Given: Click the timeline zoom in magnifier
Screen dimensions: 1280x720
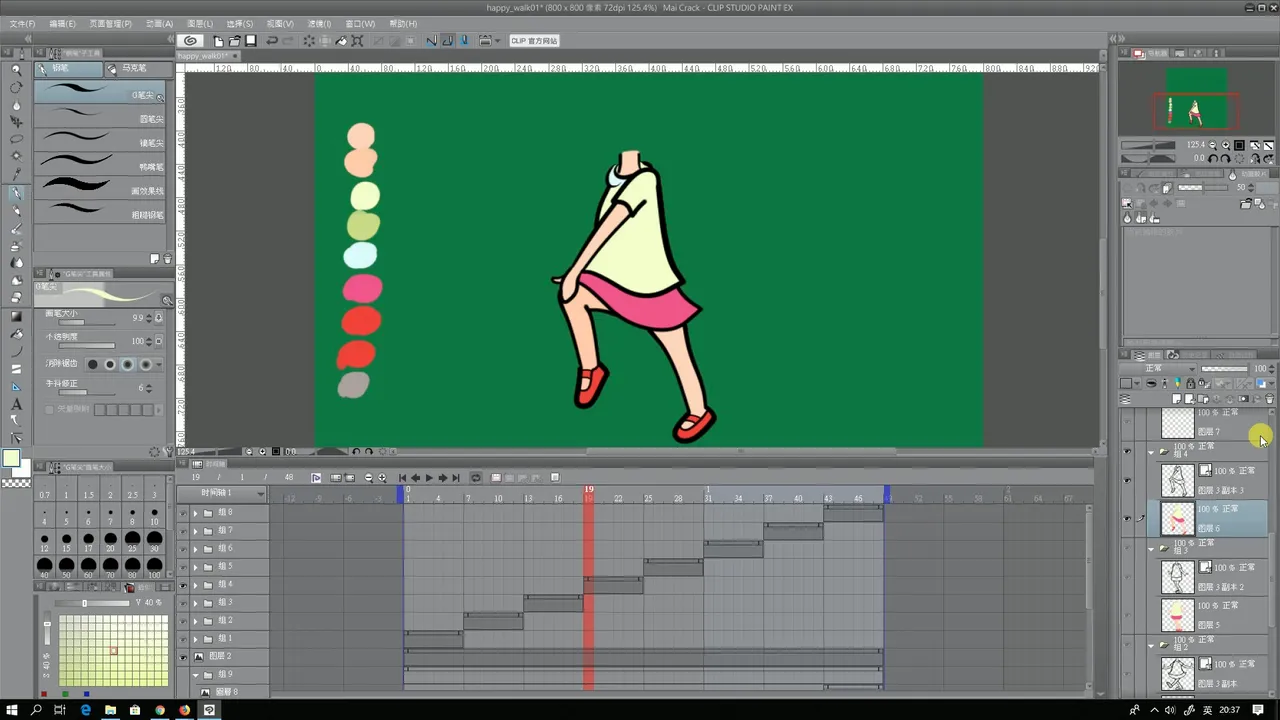Looking at the screenshot, I should coord(382,478).
